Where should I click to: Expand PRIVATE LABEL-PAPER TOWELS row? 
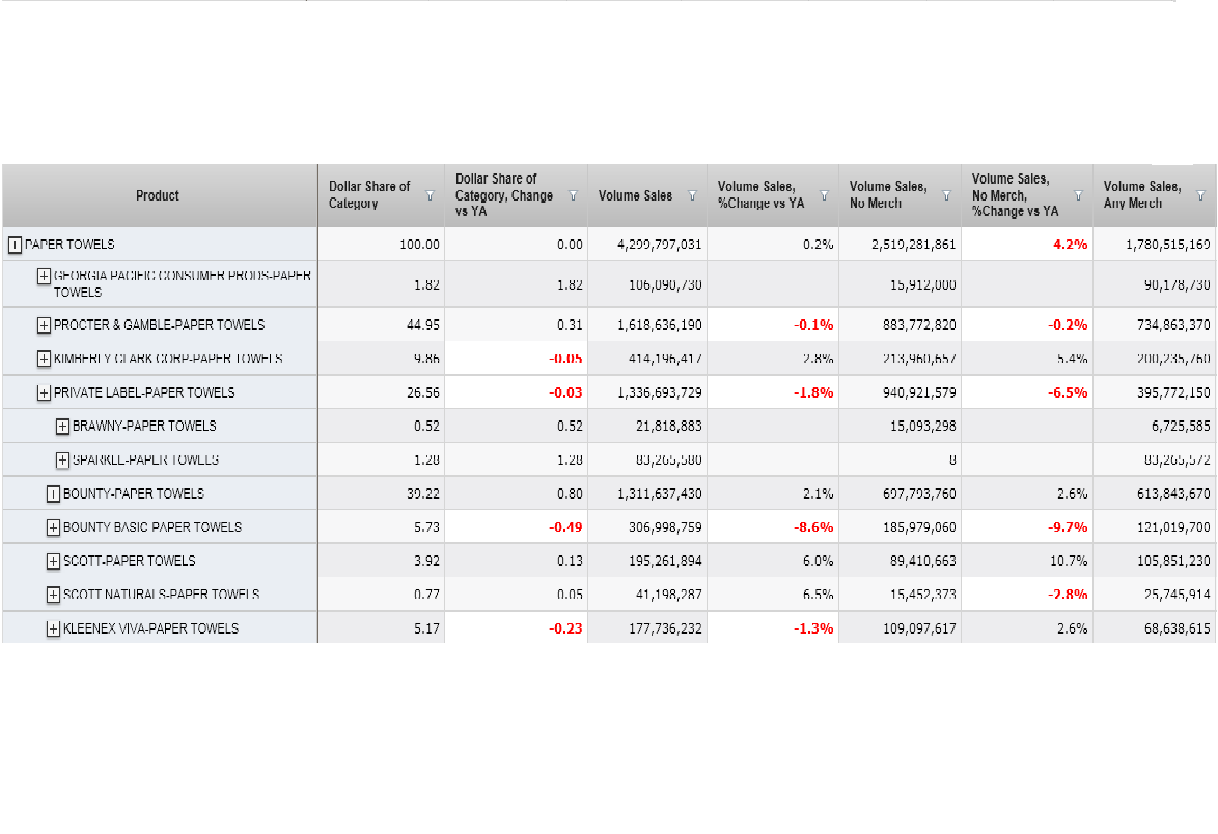click(44, 393)
